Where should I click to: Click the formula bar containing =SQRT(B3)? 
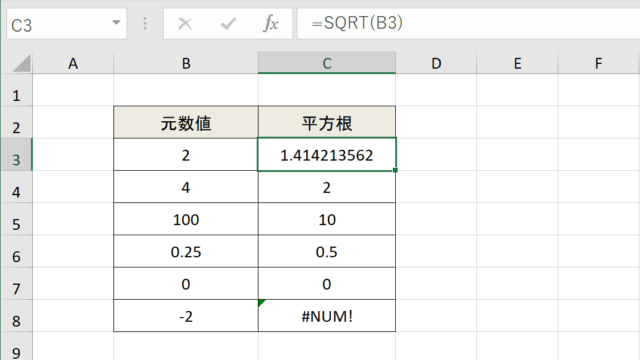pyautogui.click(x=468, y=24)
